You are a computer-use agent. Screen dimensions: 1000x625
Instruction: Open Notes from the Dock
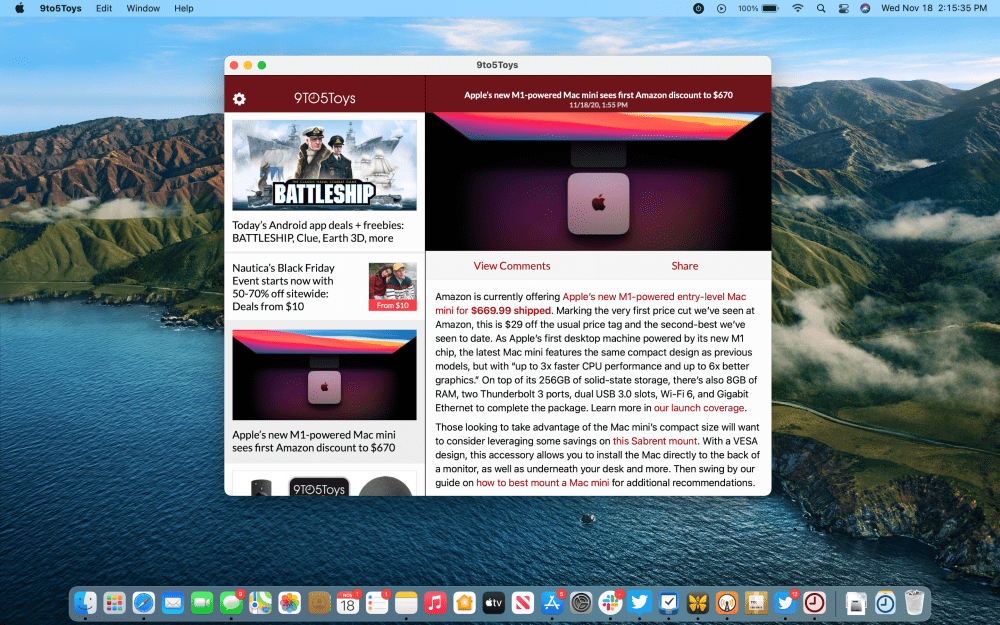[x=406, y=602]
